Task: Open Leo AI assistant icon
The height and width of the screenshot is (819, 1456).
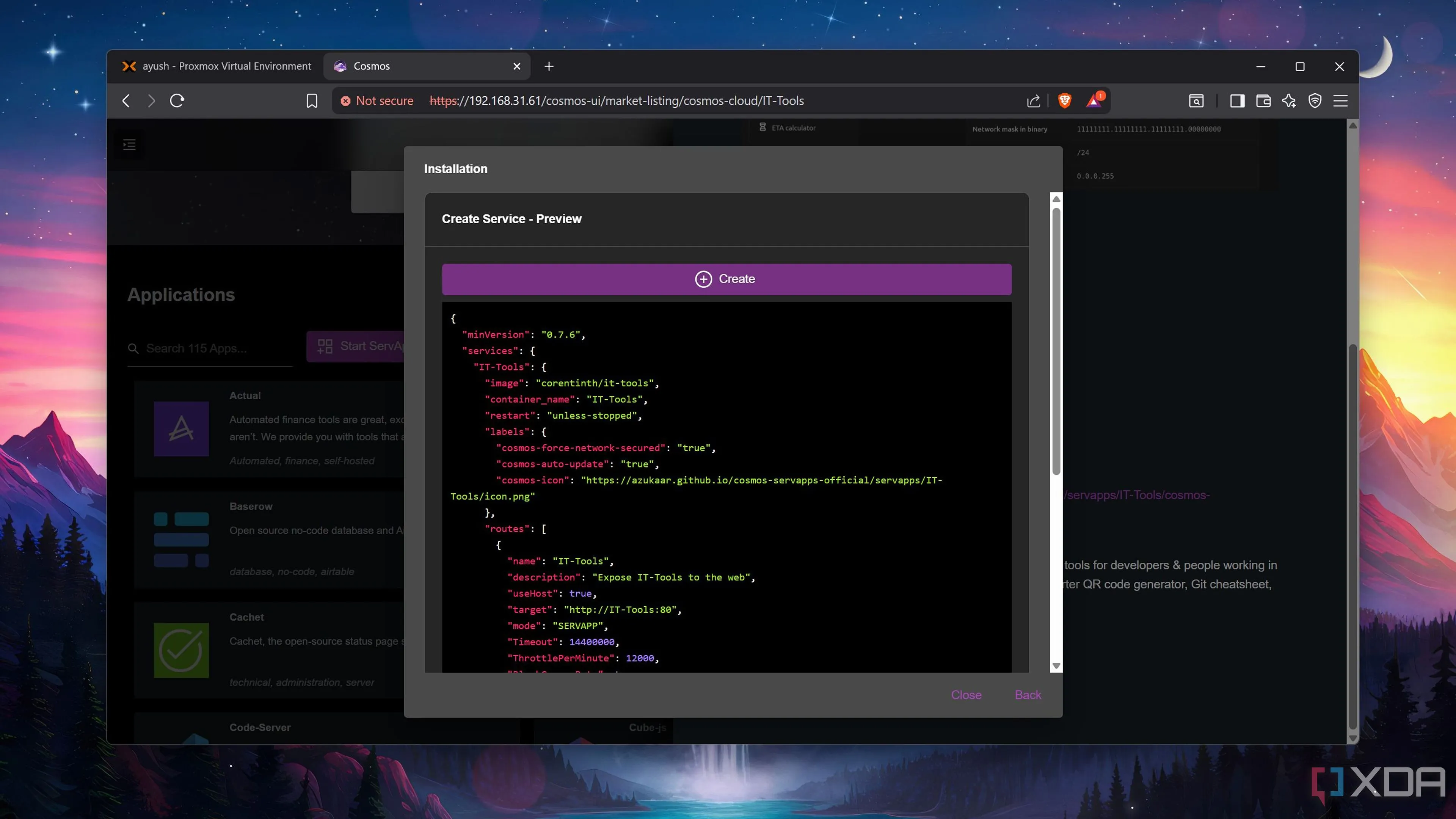Action: click(x=1289, y=100)
